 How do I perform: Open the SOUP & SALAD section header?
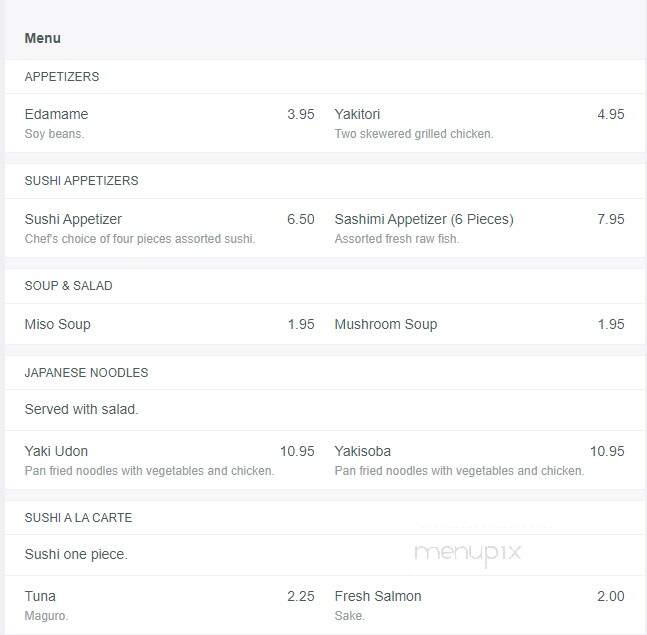[68, 286]
